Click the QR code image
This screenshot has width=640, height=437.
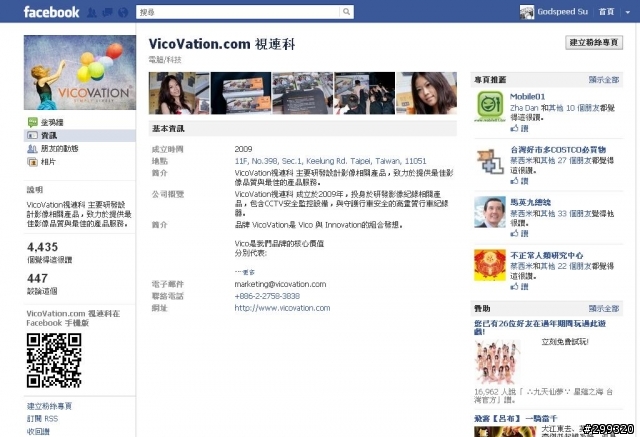coord(54,360)
